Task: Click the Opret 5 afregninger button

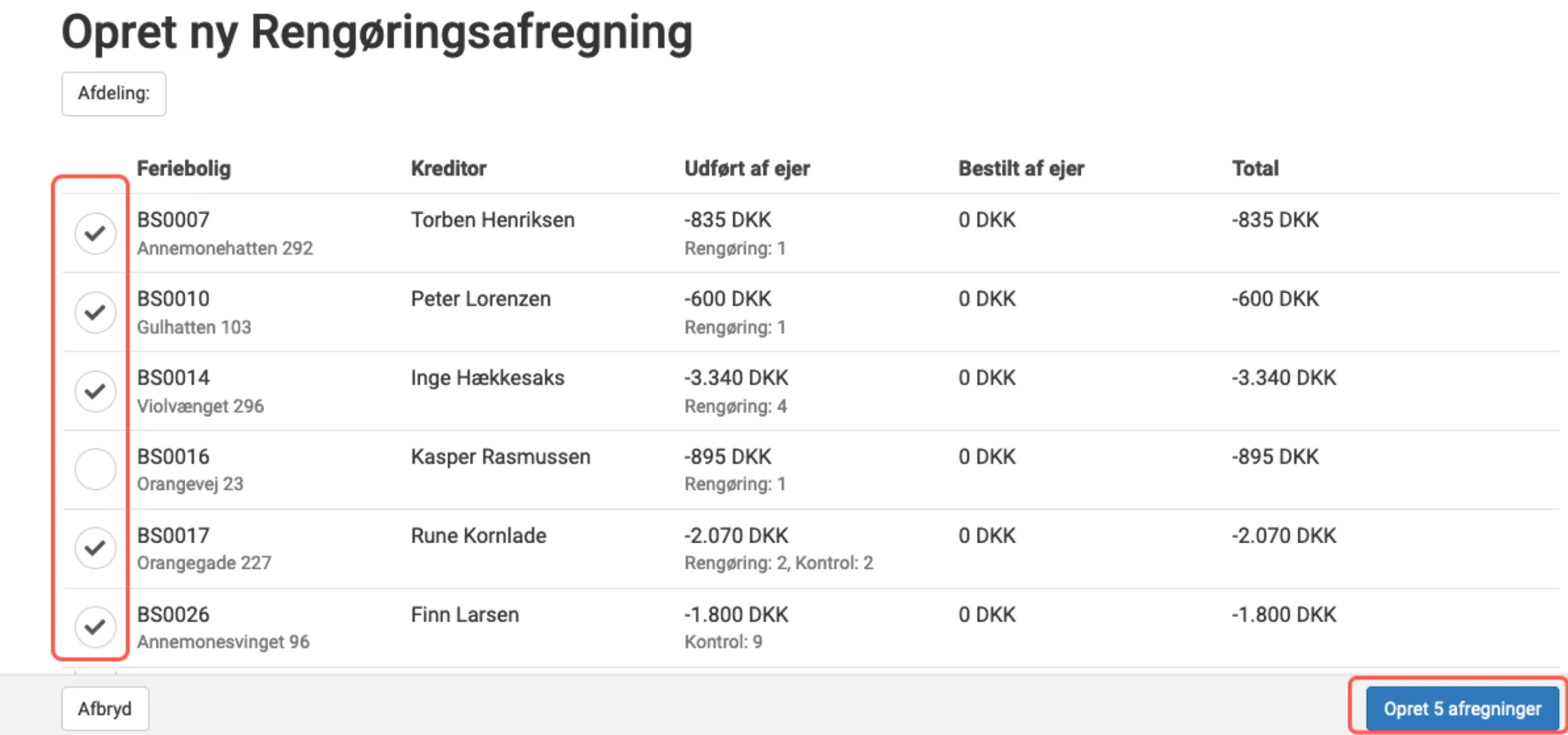Action: click(1455, 708)
